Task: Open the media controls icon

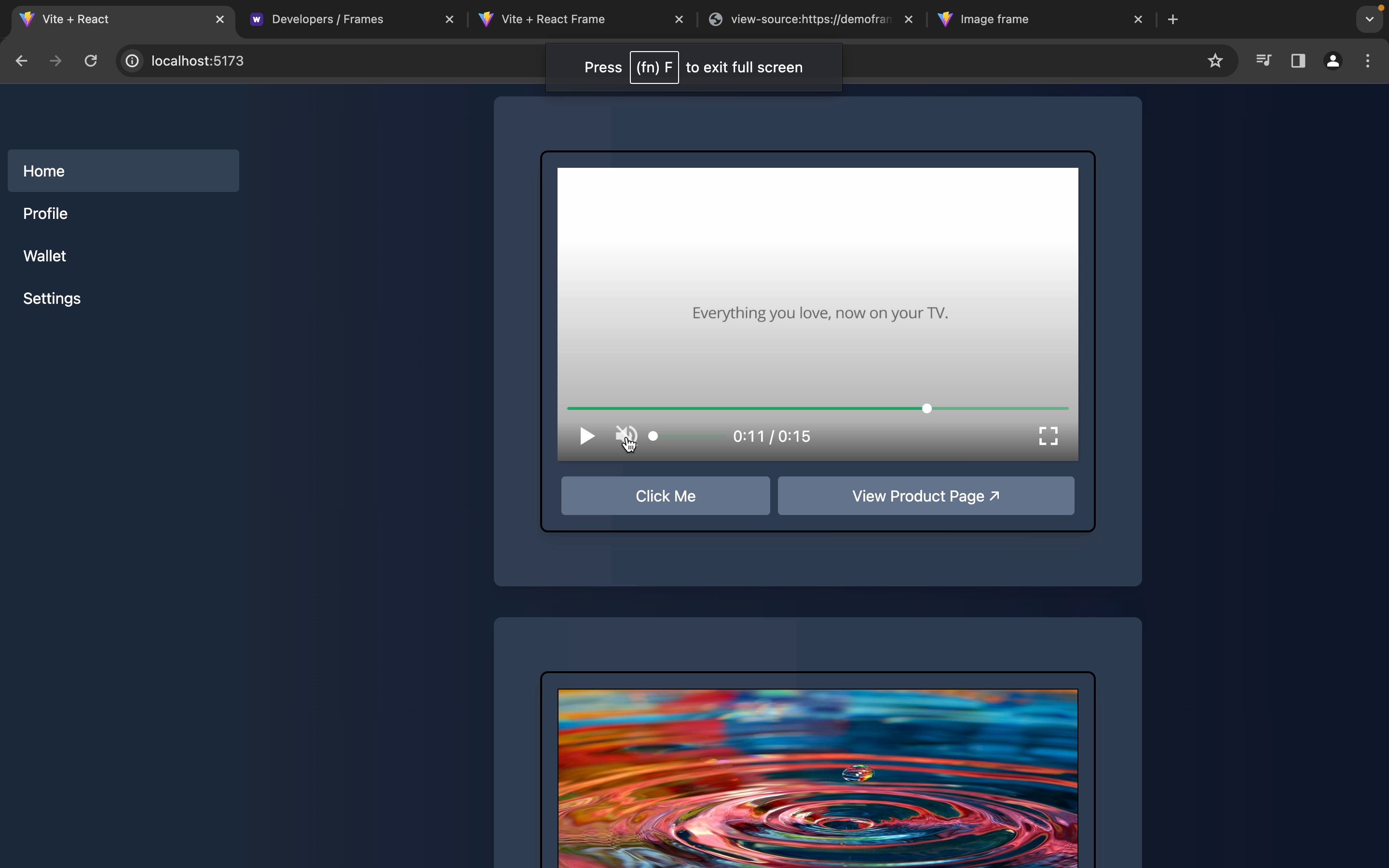Action: [1264, 61]
